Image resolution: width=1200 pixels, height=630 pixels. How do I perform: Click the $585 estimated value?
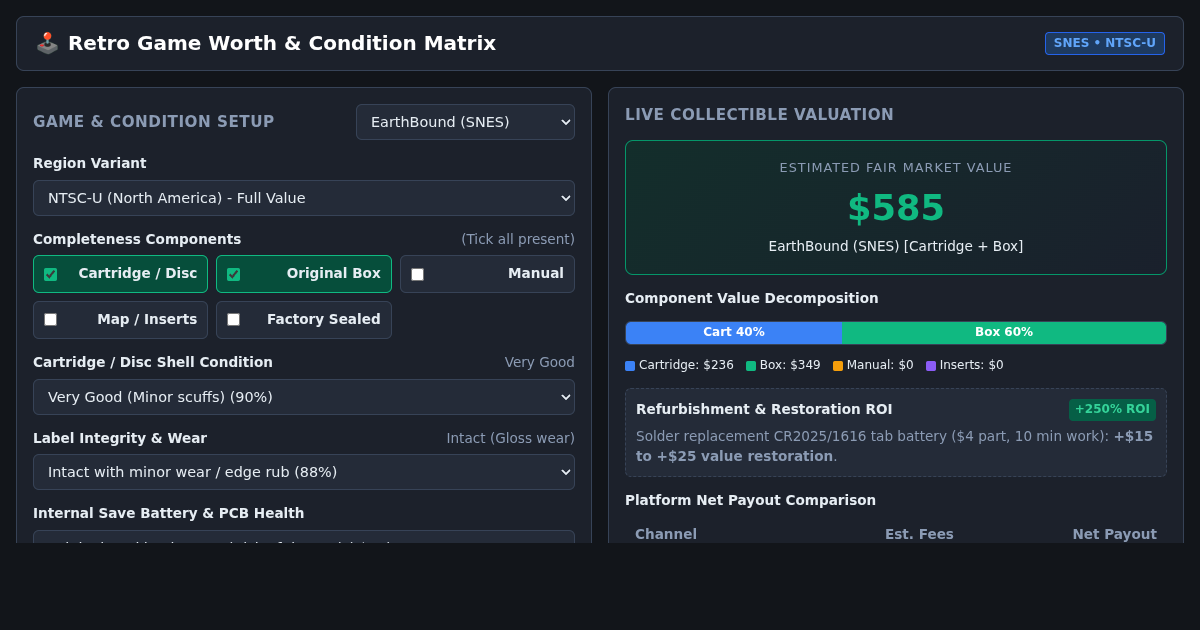pos(896,208)
